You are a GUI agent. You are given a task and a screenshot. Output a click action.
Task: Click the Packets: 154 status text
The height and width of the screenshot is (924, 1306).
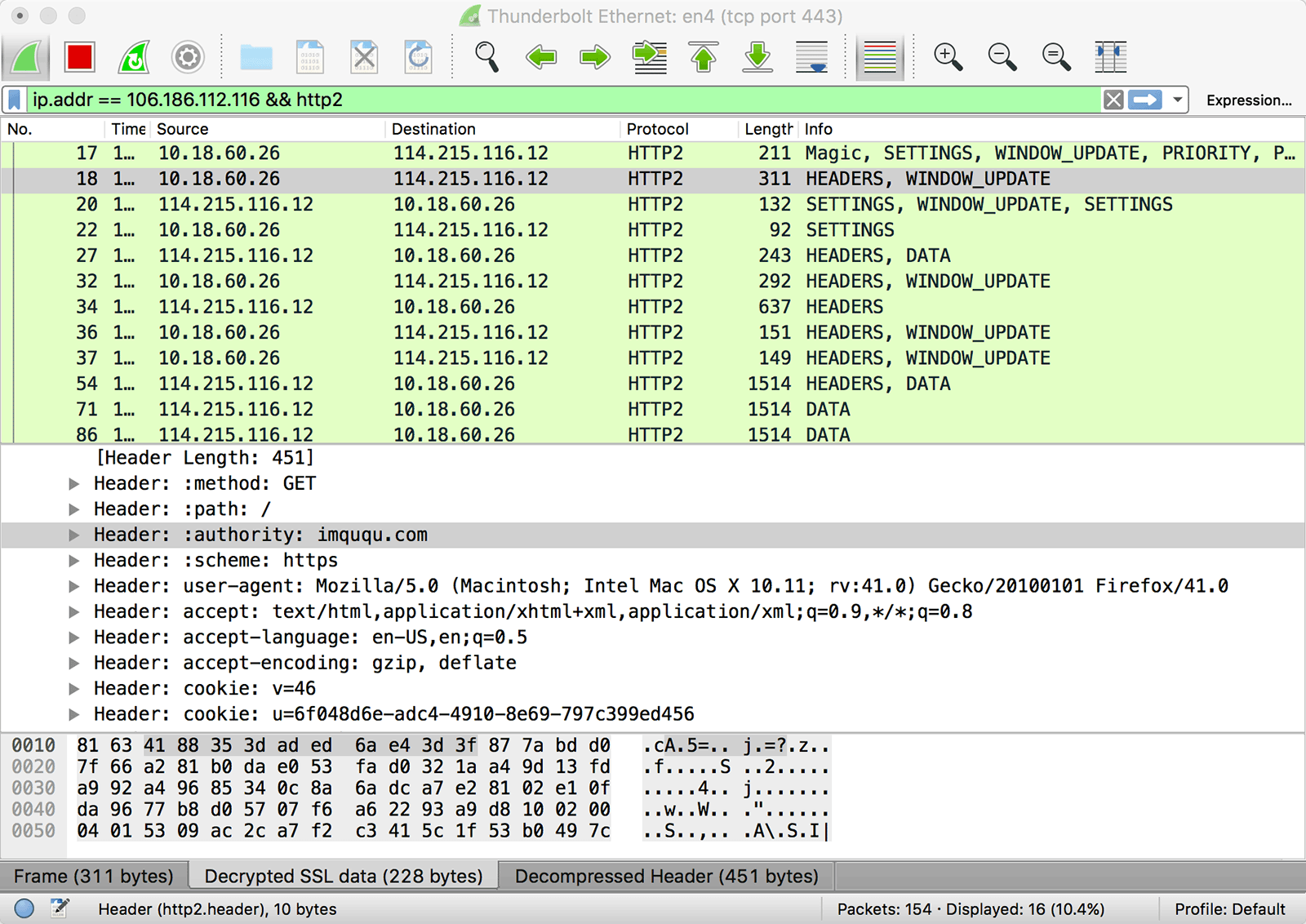971,909
